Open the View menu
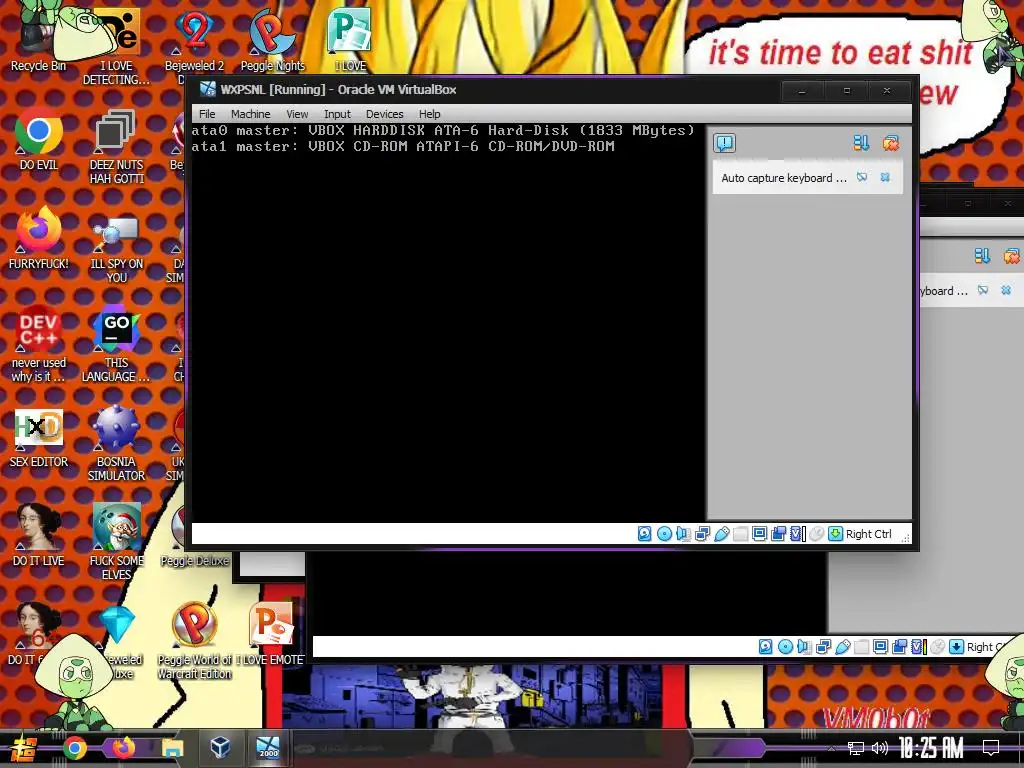The image size is (1024, 768). point(297,114)
